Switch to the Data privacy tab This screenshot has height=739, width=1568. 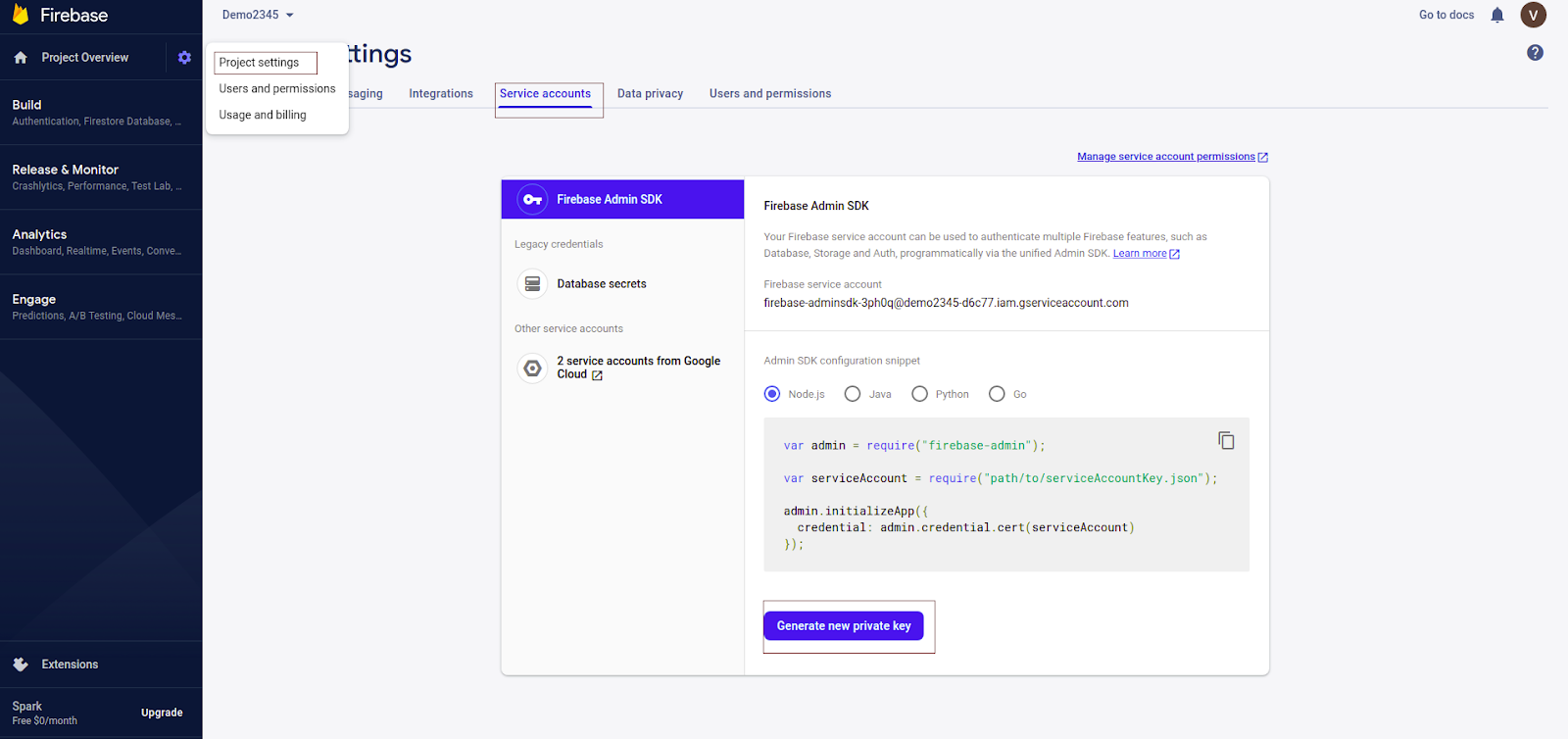[651, 94]
